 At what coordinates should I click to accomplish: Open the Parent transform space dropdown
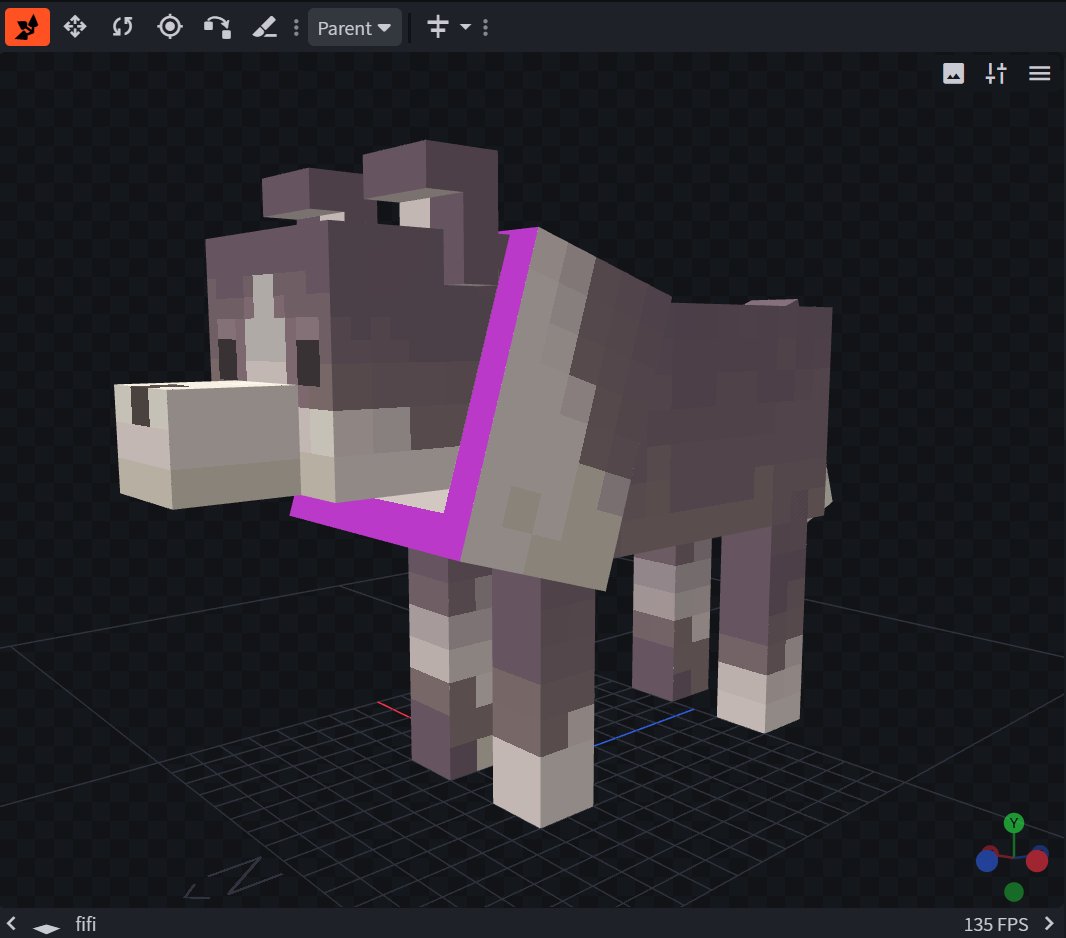[354, 28]
